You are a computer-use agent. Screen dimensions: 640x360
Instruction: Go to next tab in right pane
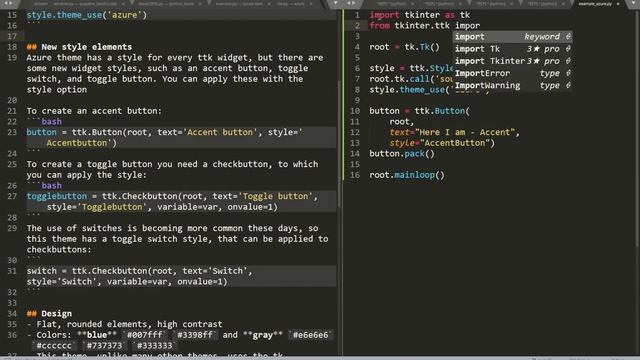click(354, 3)
